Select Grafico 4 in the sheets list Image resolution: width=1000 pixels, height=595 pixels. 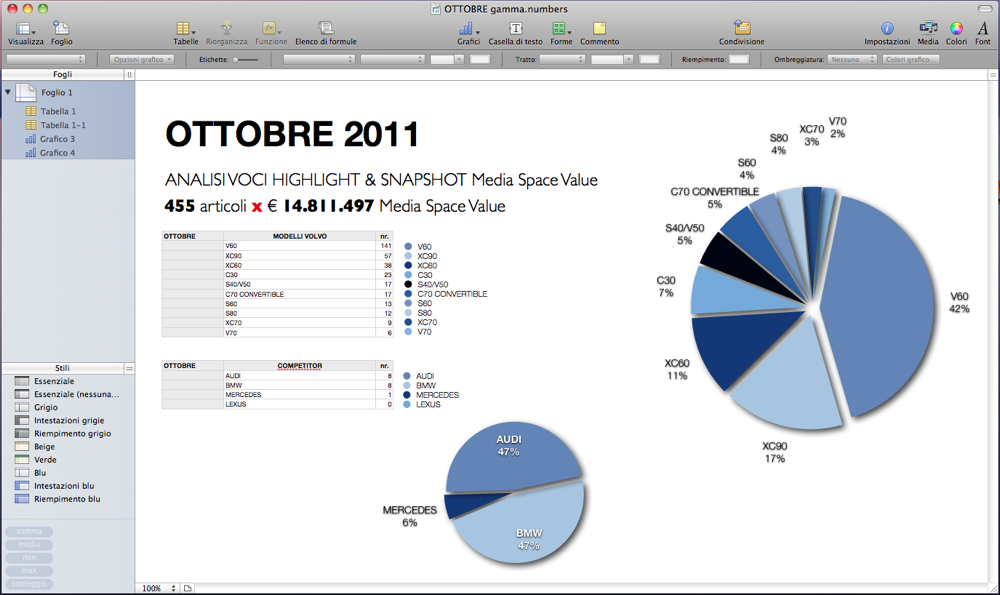click(57, 153)
